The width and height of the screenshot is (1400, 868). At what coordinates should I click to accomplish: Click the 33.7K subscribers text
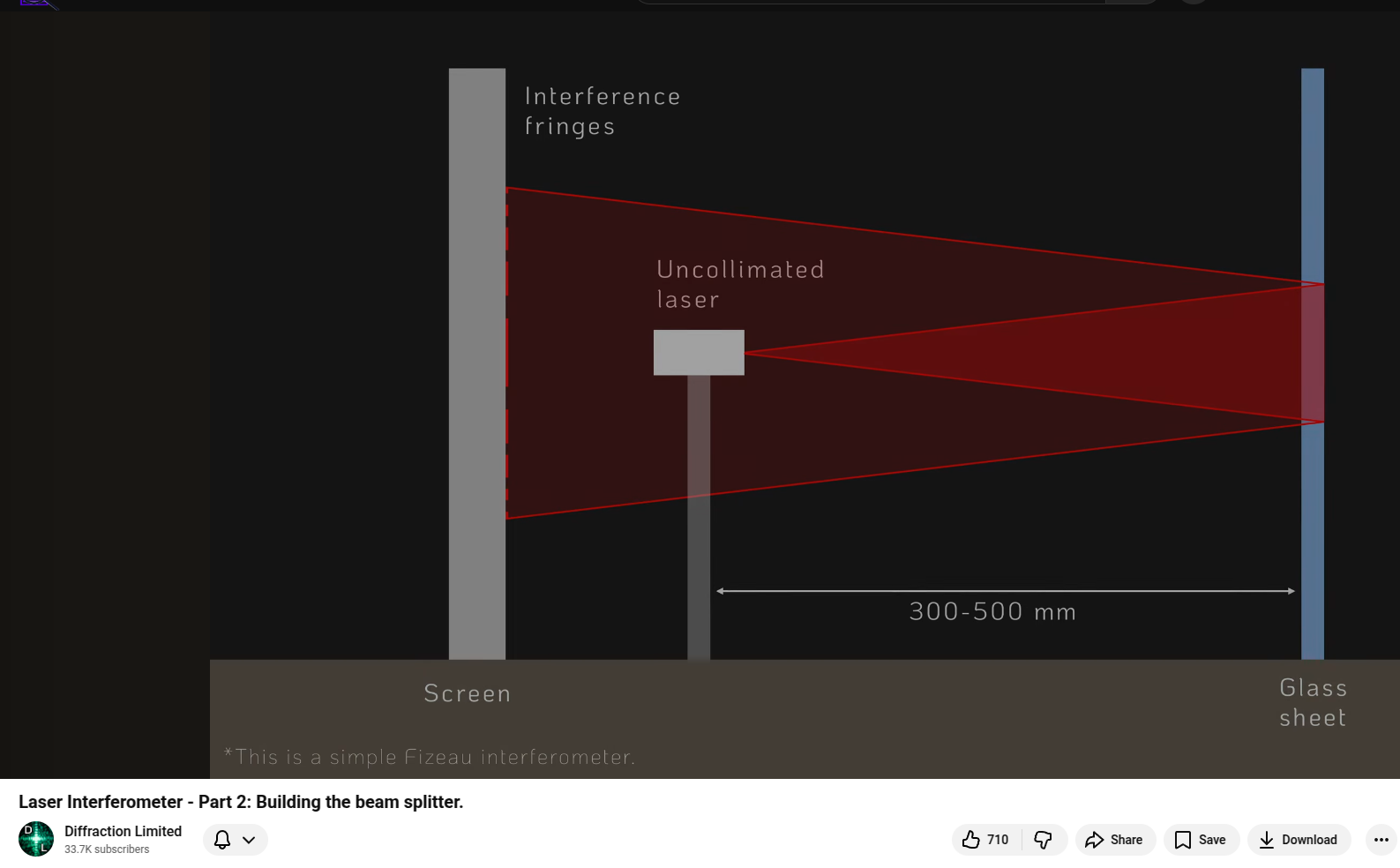[x=107, y=849]
